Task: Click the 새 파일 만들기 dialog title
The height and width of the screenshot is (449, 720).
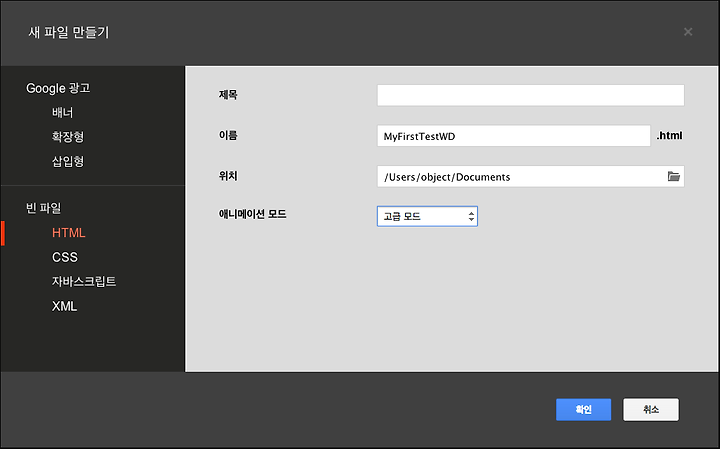Action: coord(68,32)
